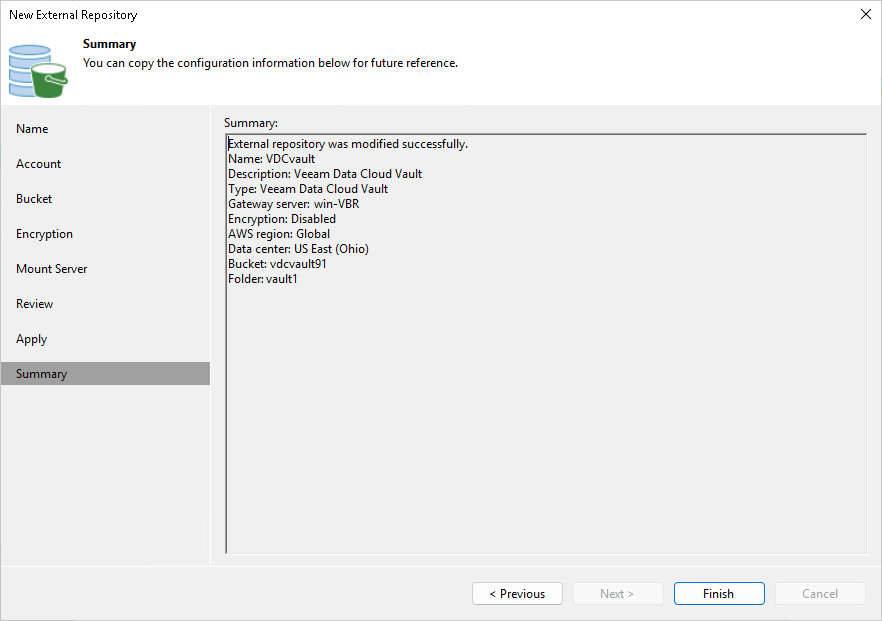
Task: Click the New External Repository title text
Action: coord(73,15)
